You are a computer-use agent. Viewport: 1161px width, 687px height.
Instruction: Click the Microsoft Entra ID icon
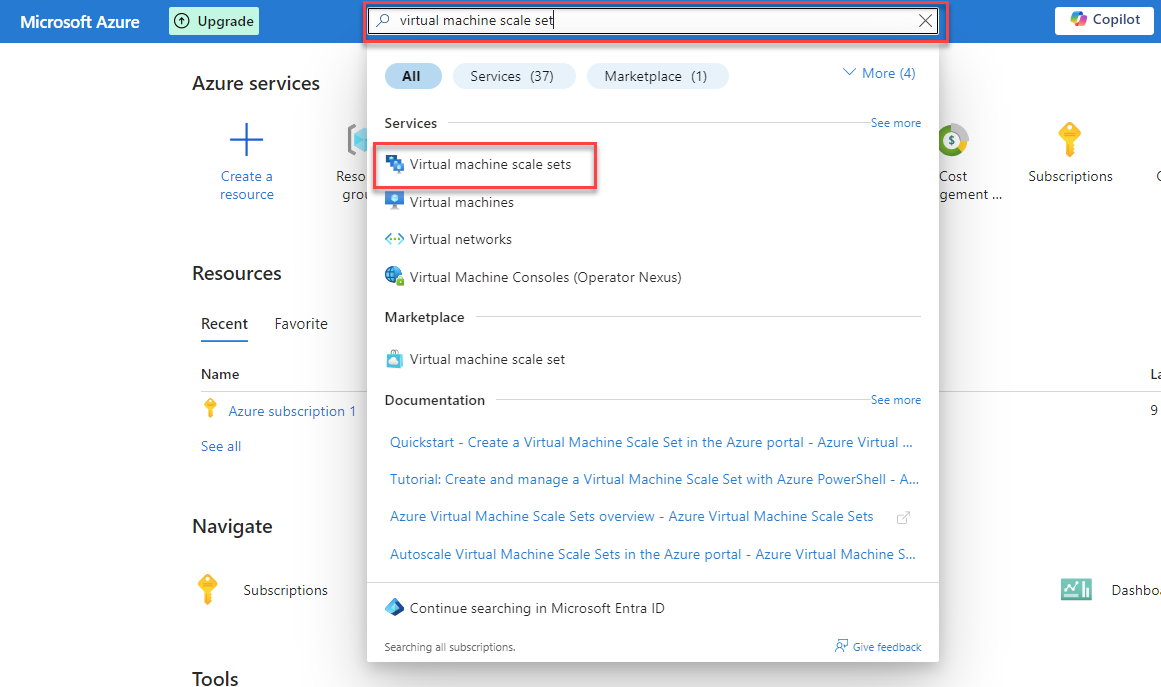click(x=394, y=608)
